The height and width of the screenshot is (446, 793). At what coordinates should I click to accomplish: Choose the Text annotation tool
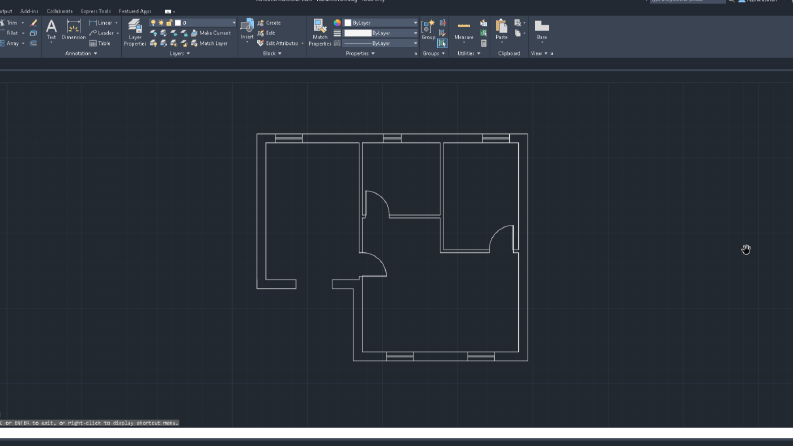coord(51,30)
